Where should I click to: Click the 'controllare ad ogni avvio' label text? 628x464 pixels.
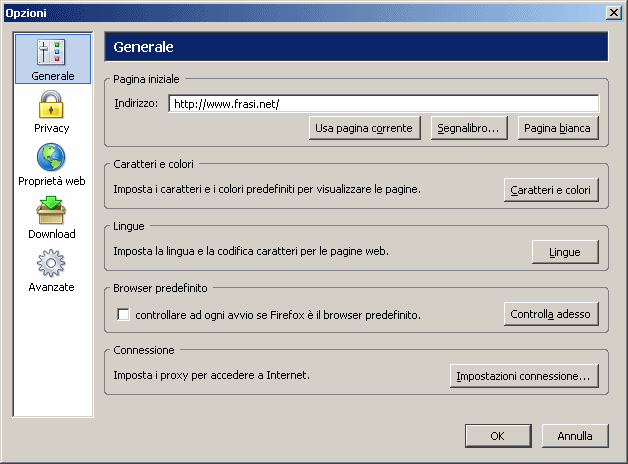277,315
